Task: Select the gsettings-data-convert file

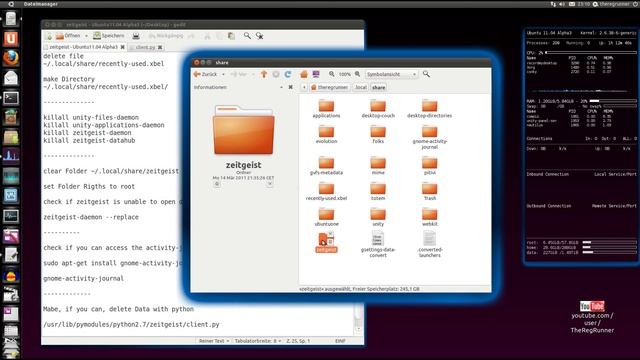Action: (378, 244)
